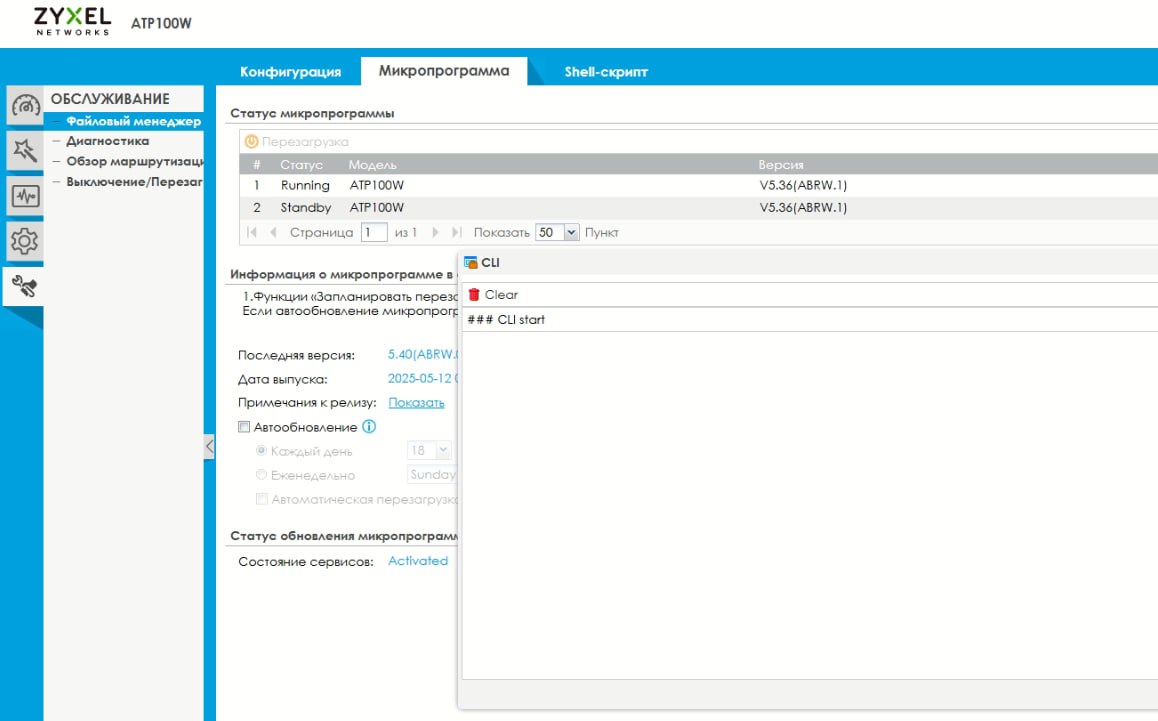Go to previous page of firmware table
Image resolution: width=1158 pixels, height=721 pixels.
[x=273, y=232]
